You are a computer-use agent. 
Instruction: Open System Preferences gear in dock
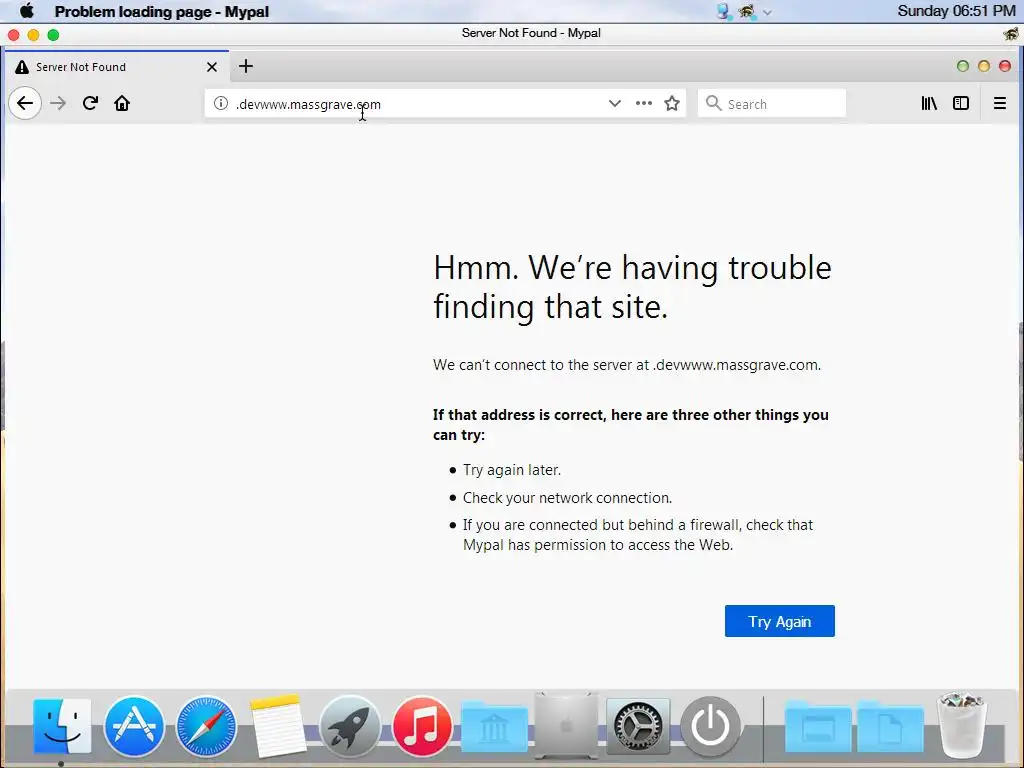[638, 726]
